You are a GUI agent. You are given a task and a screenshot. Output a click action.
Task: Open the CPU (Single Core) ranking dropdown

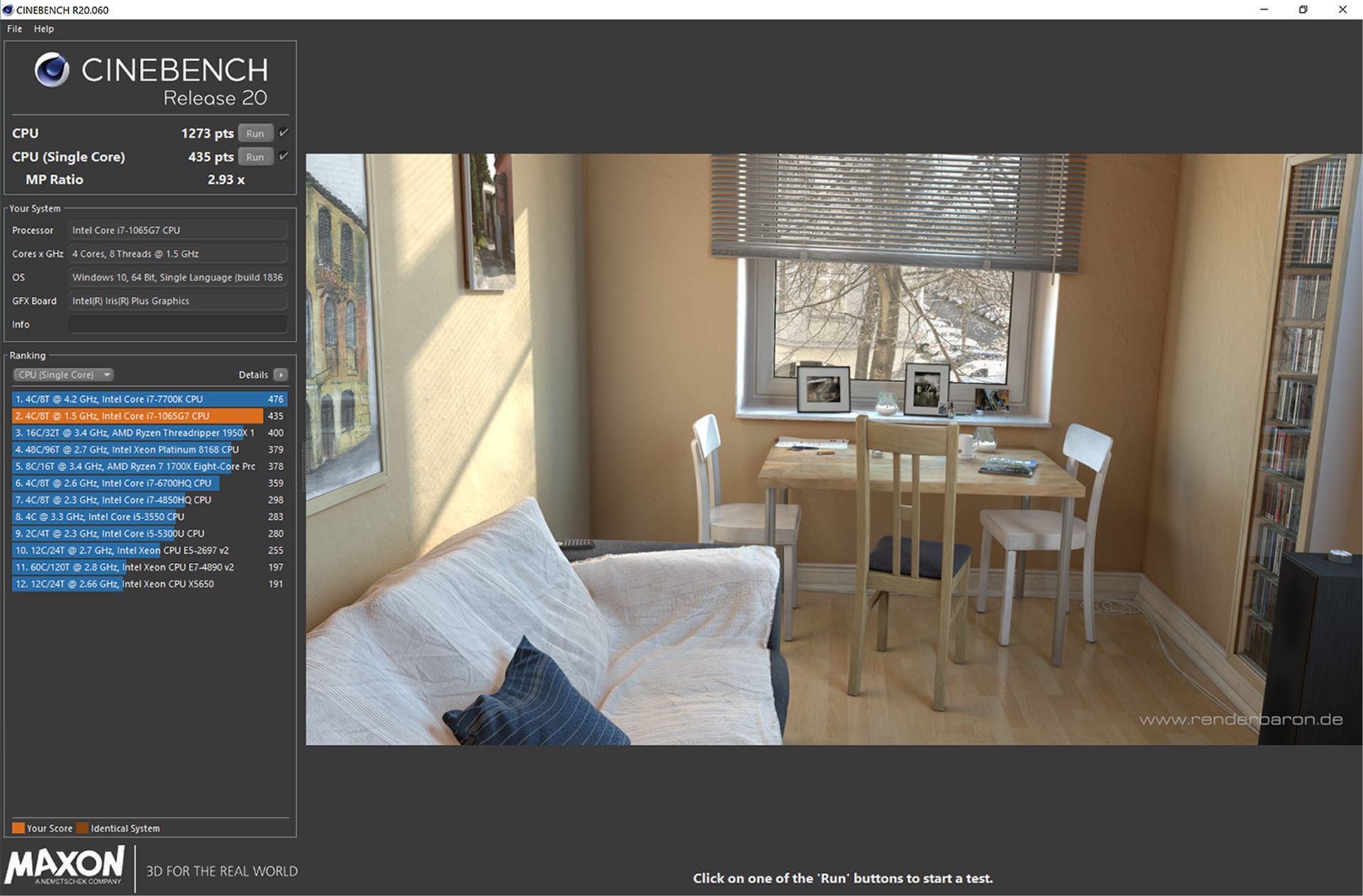(x=63, y=375)
